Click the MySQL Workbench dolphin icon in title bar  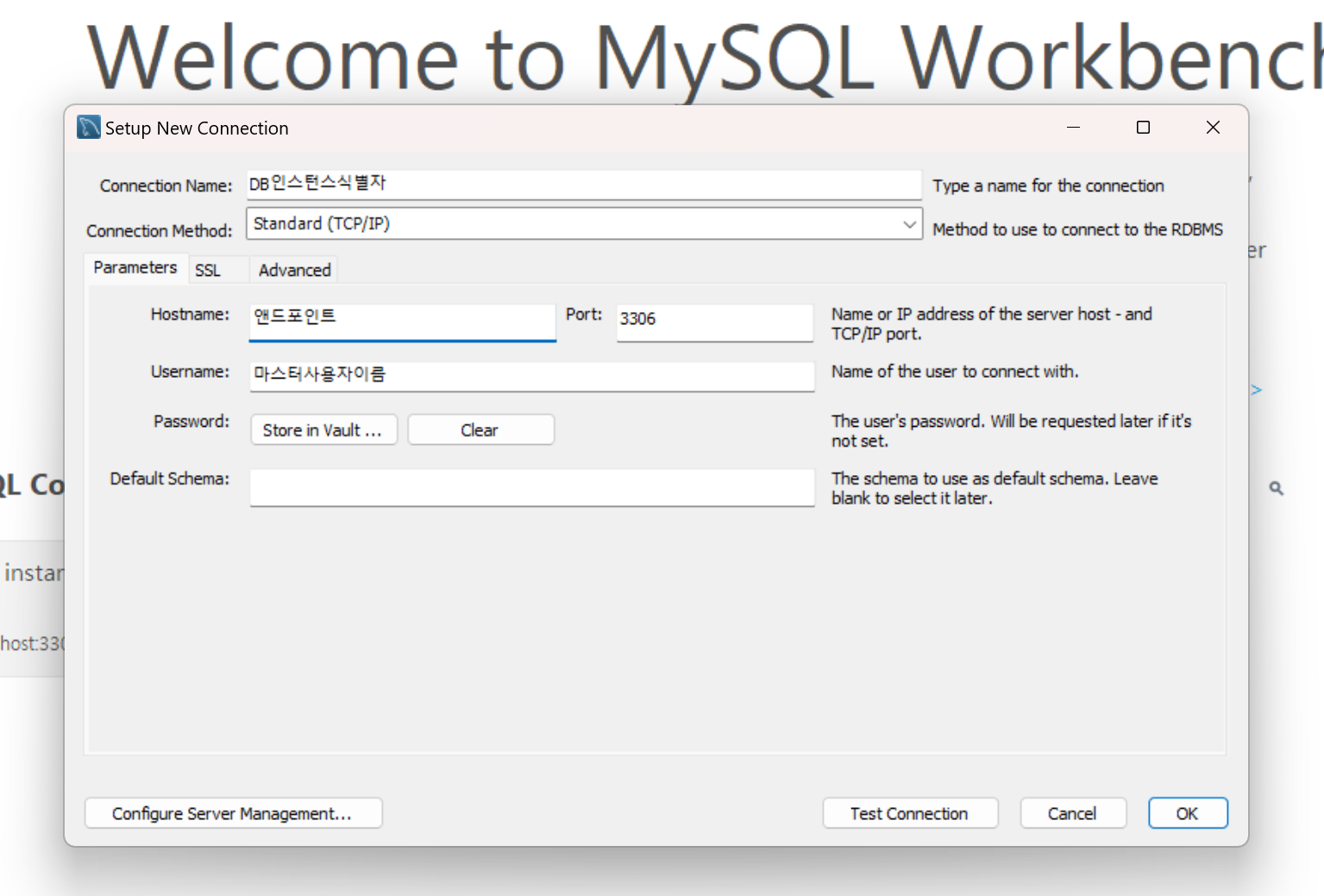click(x=88, y=128)
